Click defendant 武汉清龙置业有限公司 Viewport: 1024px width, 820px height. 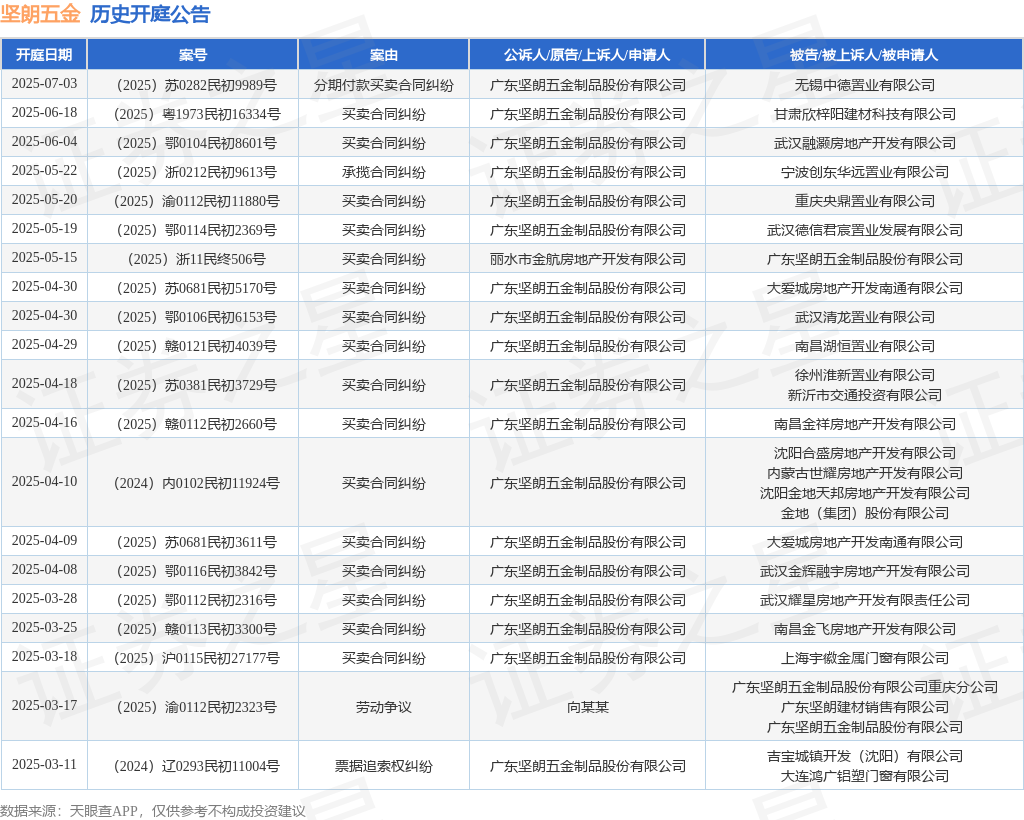tap(865, 317)
